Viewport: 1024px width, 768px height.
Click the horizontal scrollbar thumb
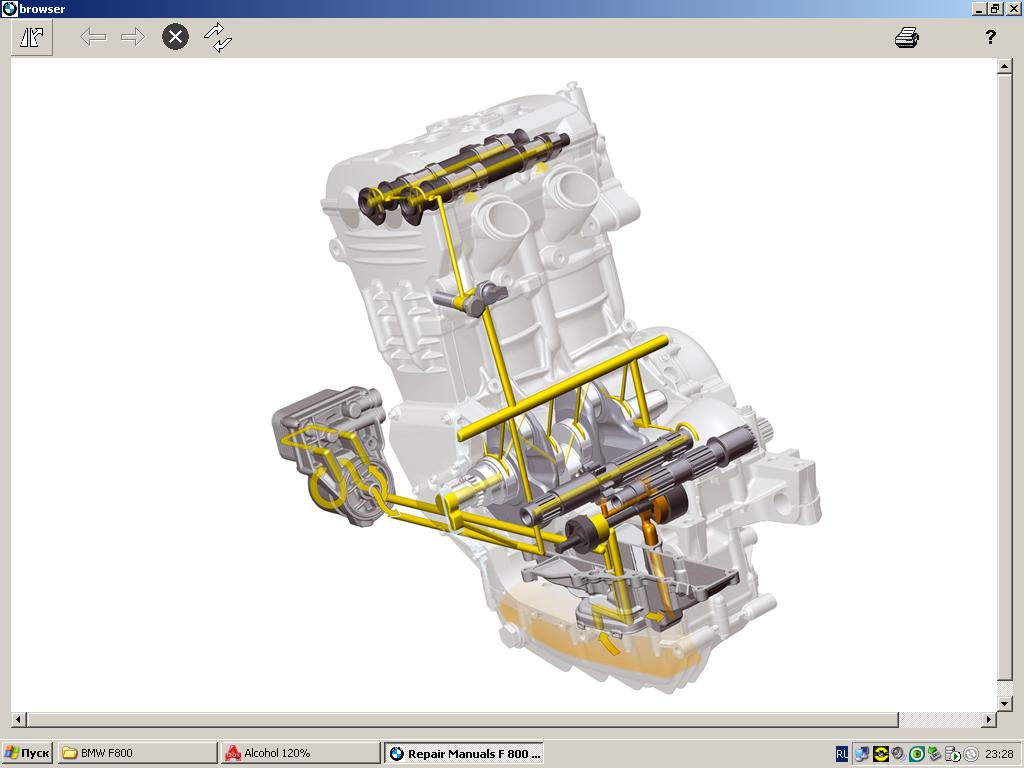click(x=462, y=720)
